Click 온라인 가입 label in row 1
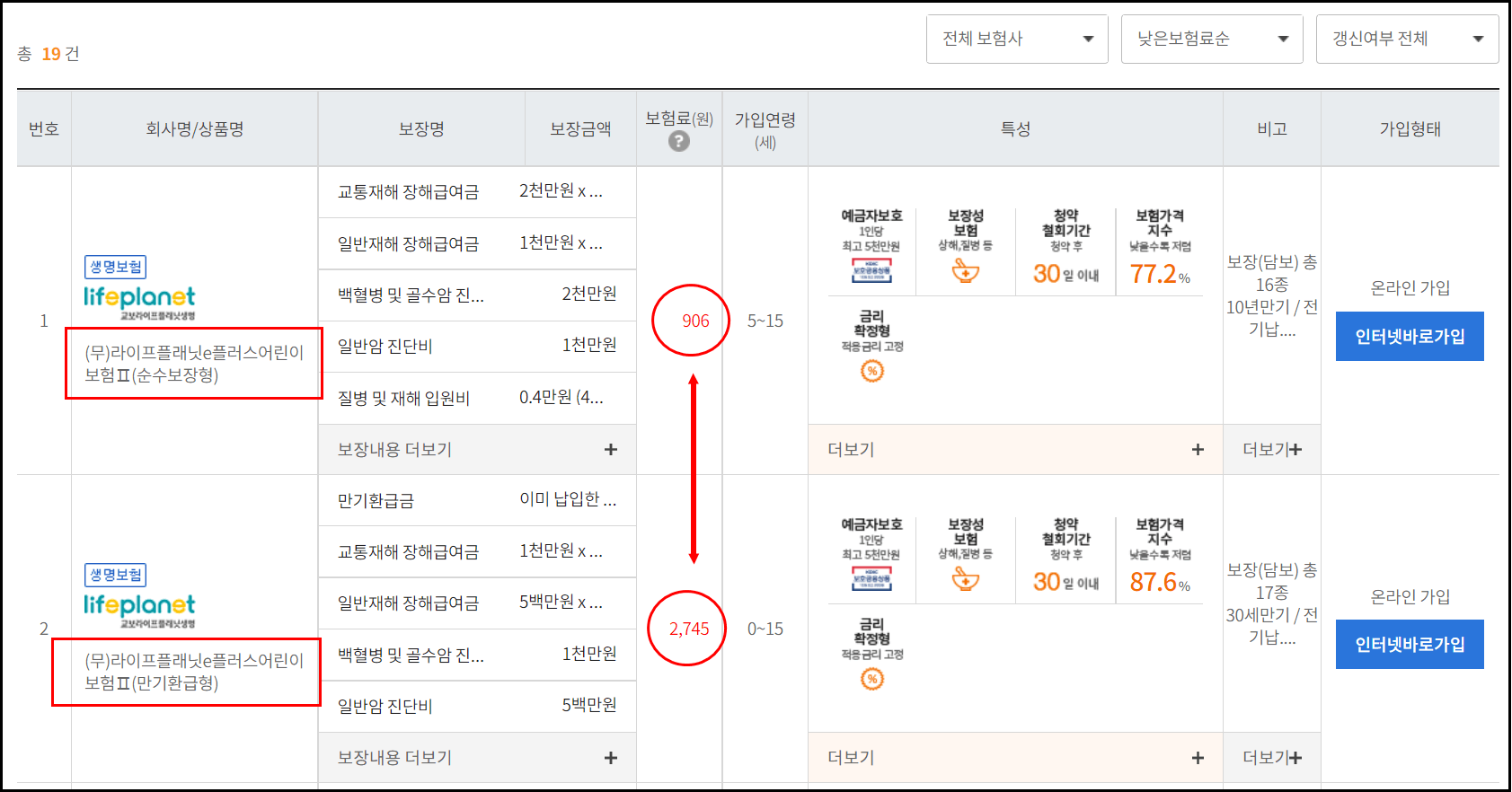The image size is (1512, 792). [x=1410, y=287]
